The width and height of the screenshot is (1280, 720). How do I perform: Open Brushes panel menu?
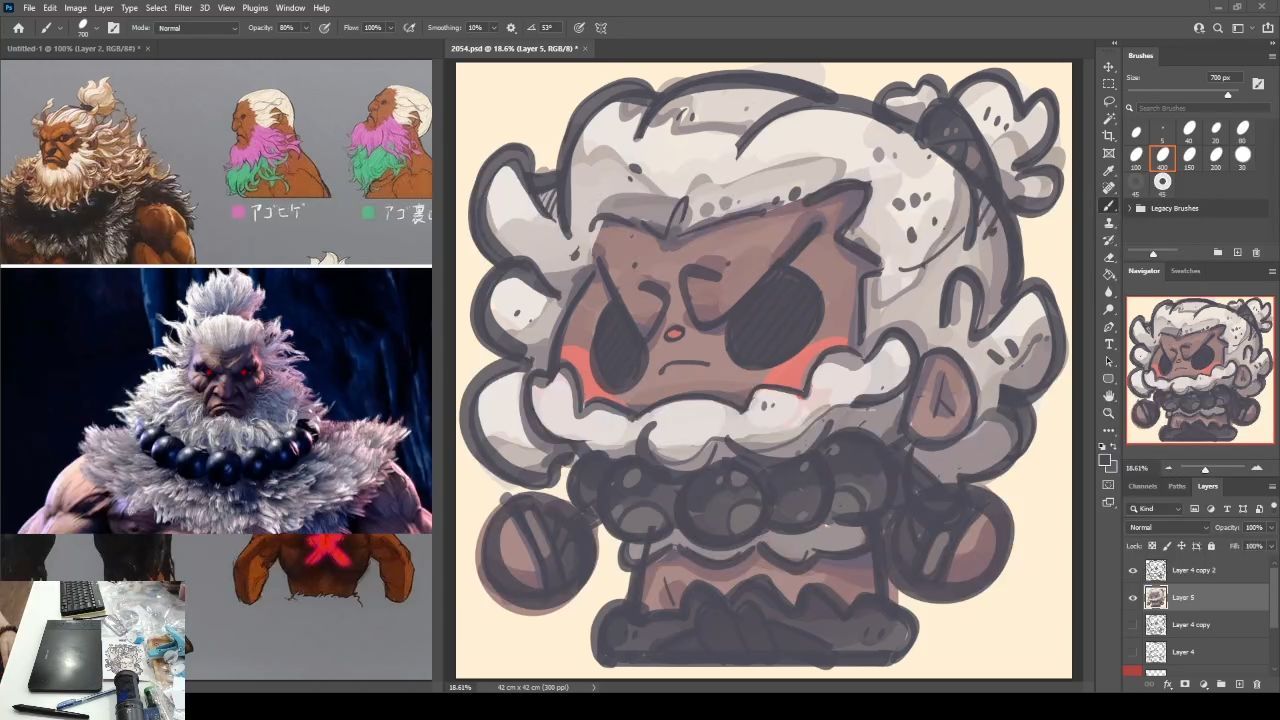click(1271, 56)
